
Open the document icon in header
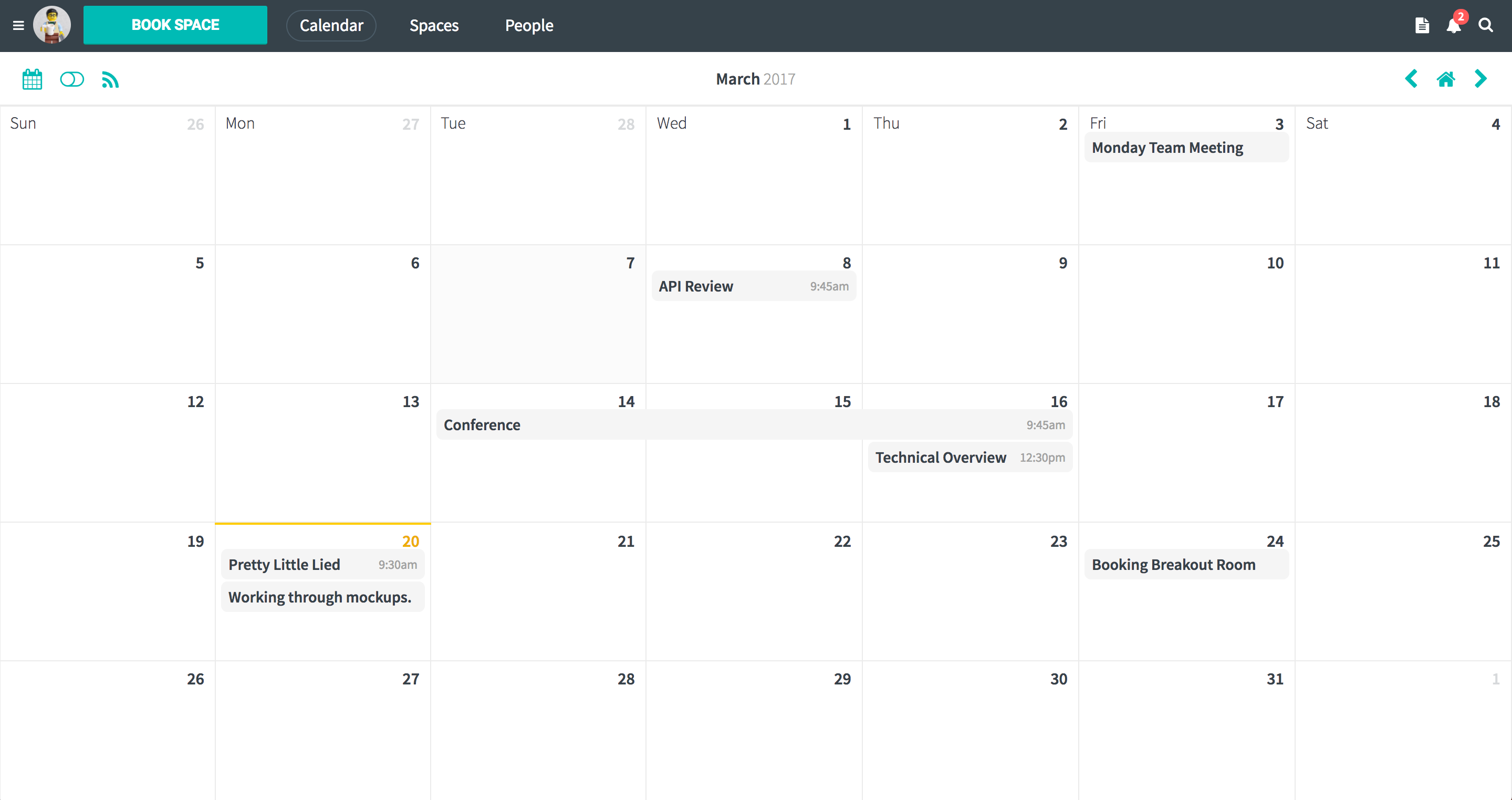1422,25
